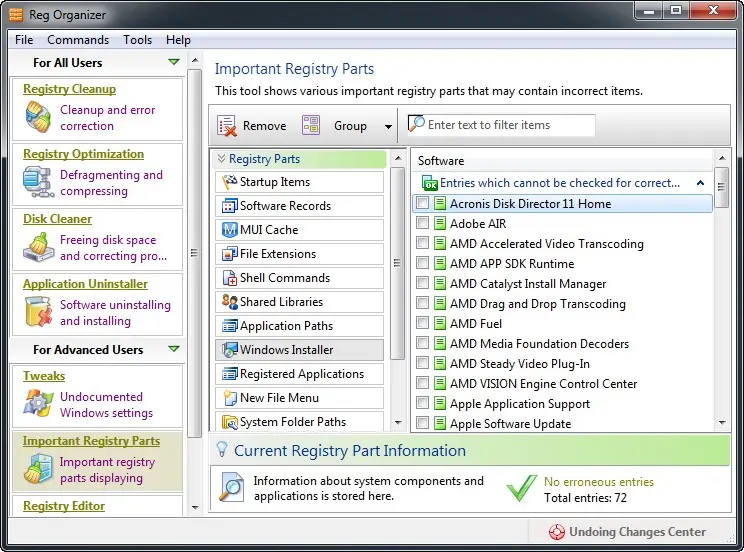Image resolution: width=744 pixels, height=552 pixels.
Task: Click the Important Registry Parts sidebar icon
Action: click(38, 468)
